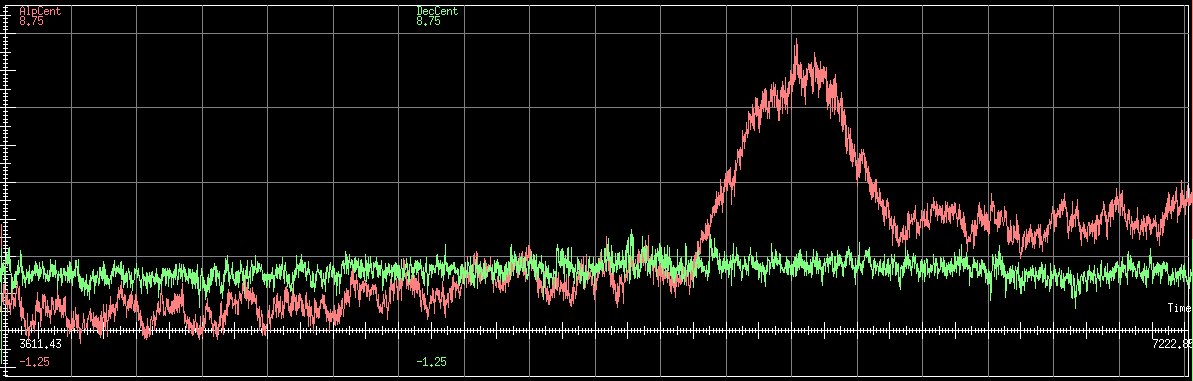Click the red -1.25 lower limit
This screenshot has width=1193, height=381.
[x=34, y=362]
